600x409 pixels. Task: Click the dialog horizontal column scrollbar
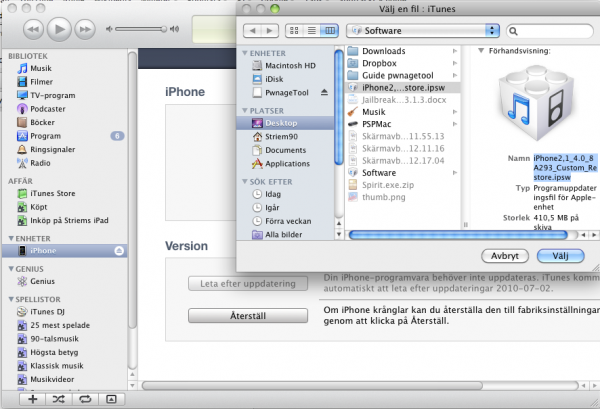click(458, 235)
